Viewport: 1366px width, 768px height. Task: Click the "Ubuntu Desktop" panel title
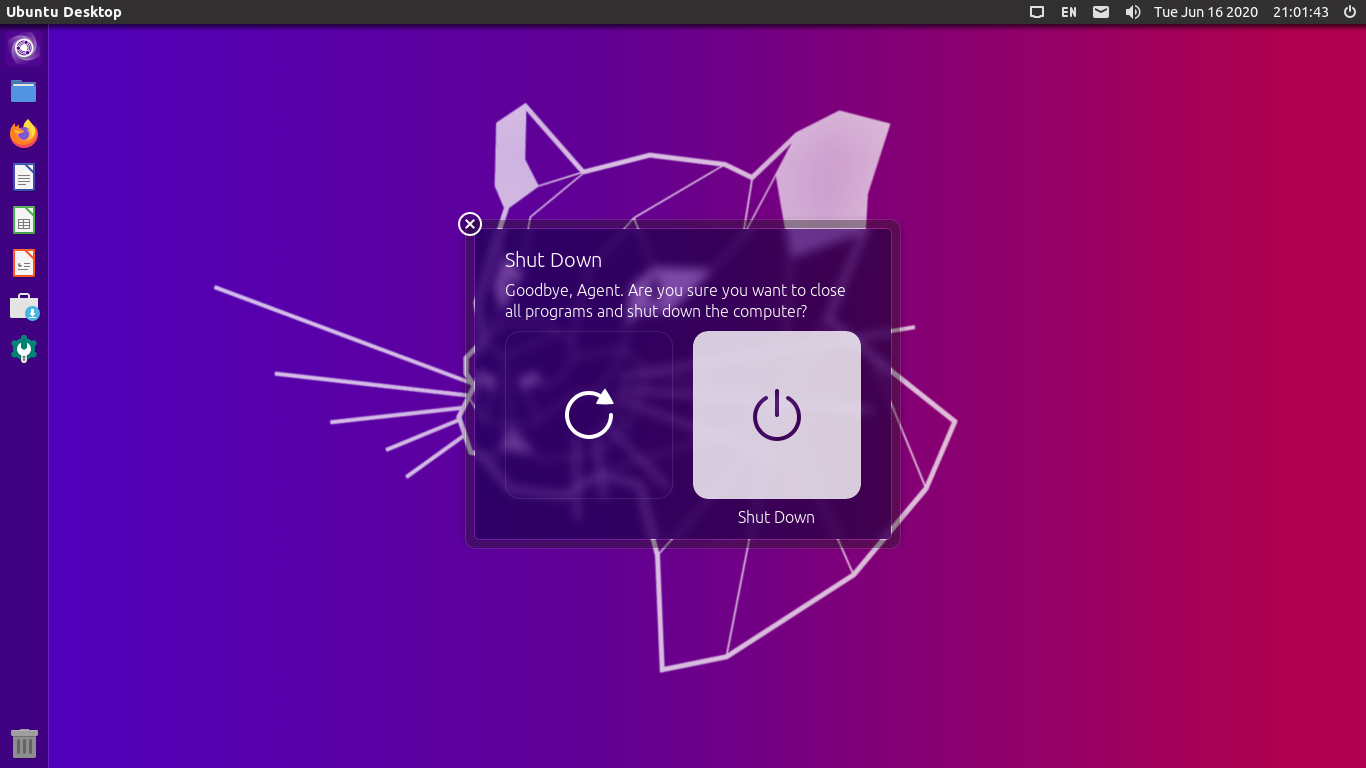pyautogui.click(x=64, y=12)
